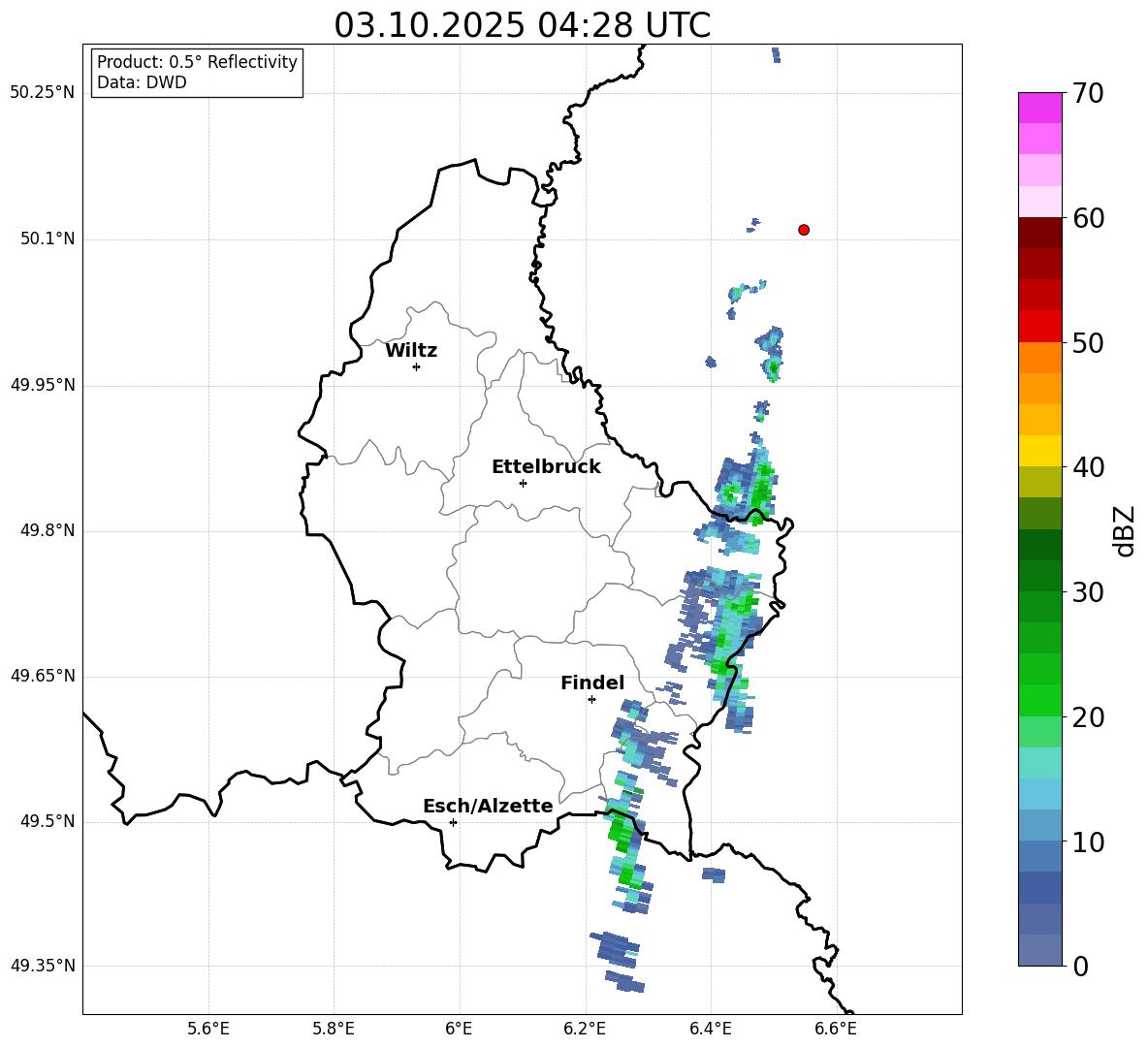Click the 70 dBZ colorbar tick label
1148x1048 pixels.
1088,93
